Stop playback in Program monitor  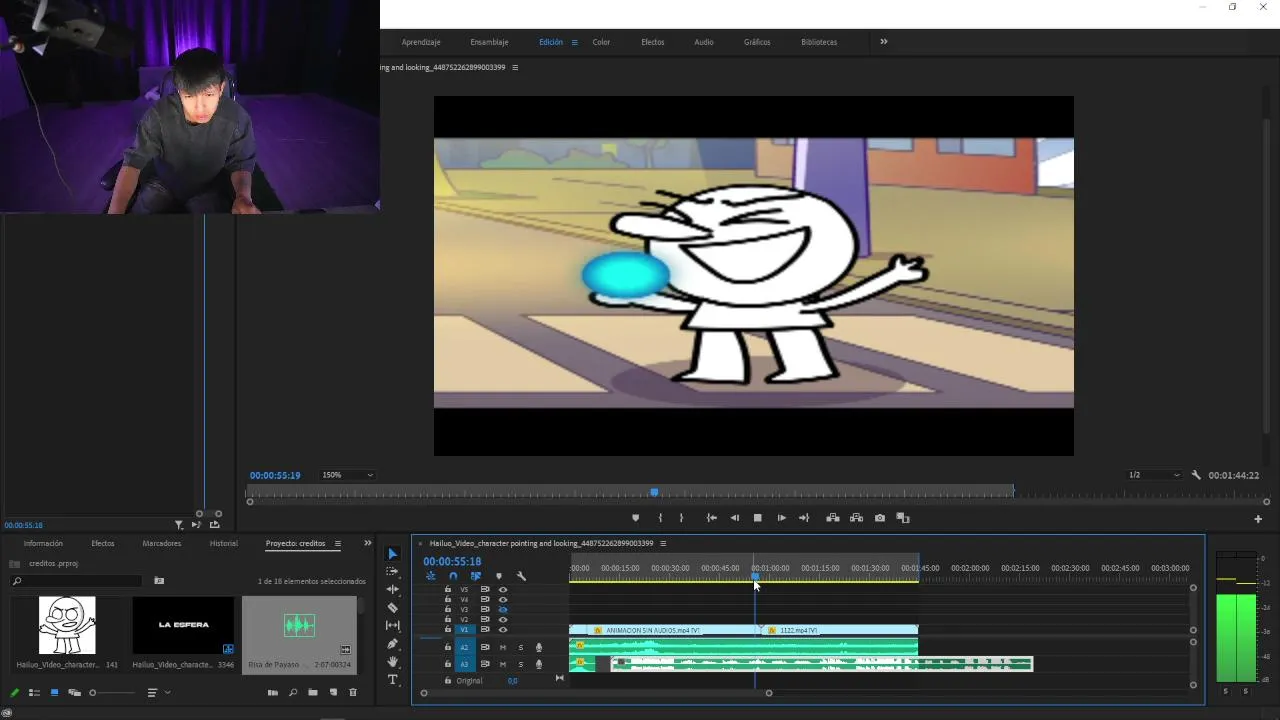(x=758, y=518)
